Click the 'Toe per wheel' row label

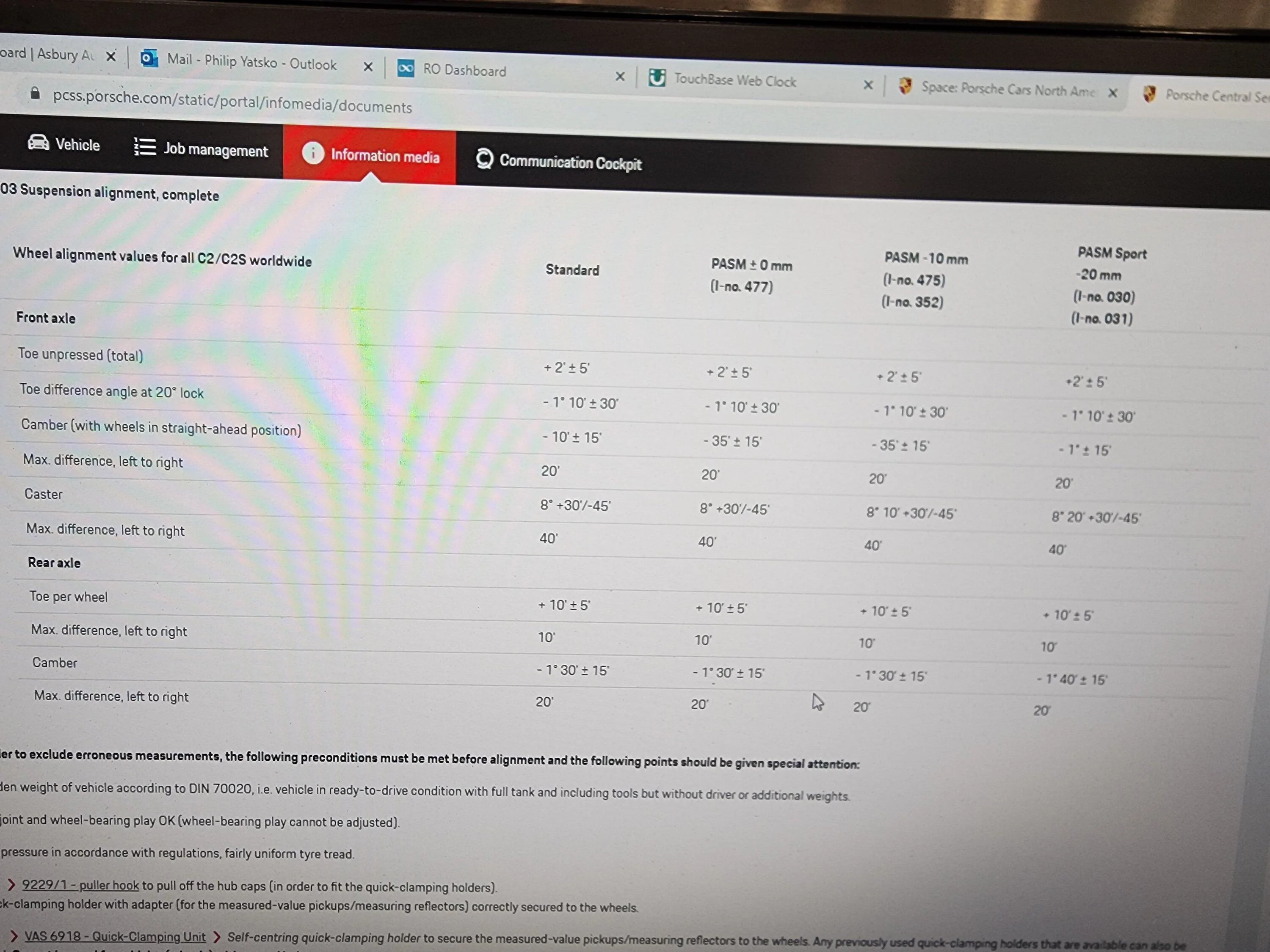point(68,596)
